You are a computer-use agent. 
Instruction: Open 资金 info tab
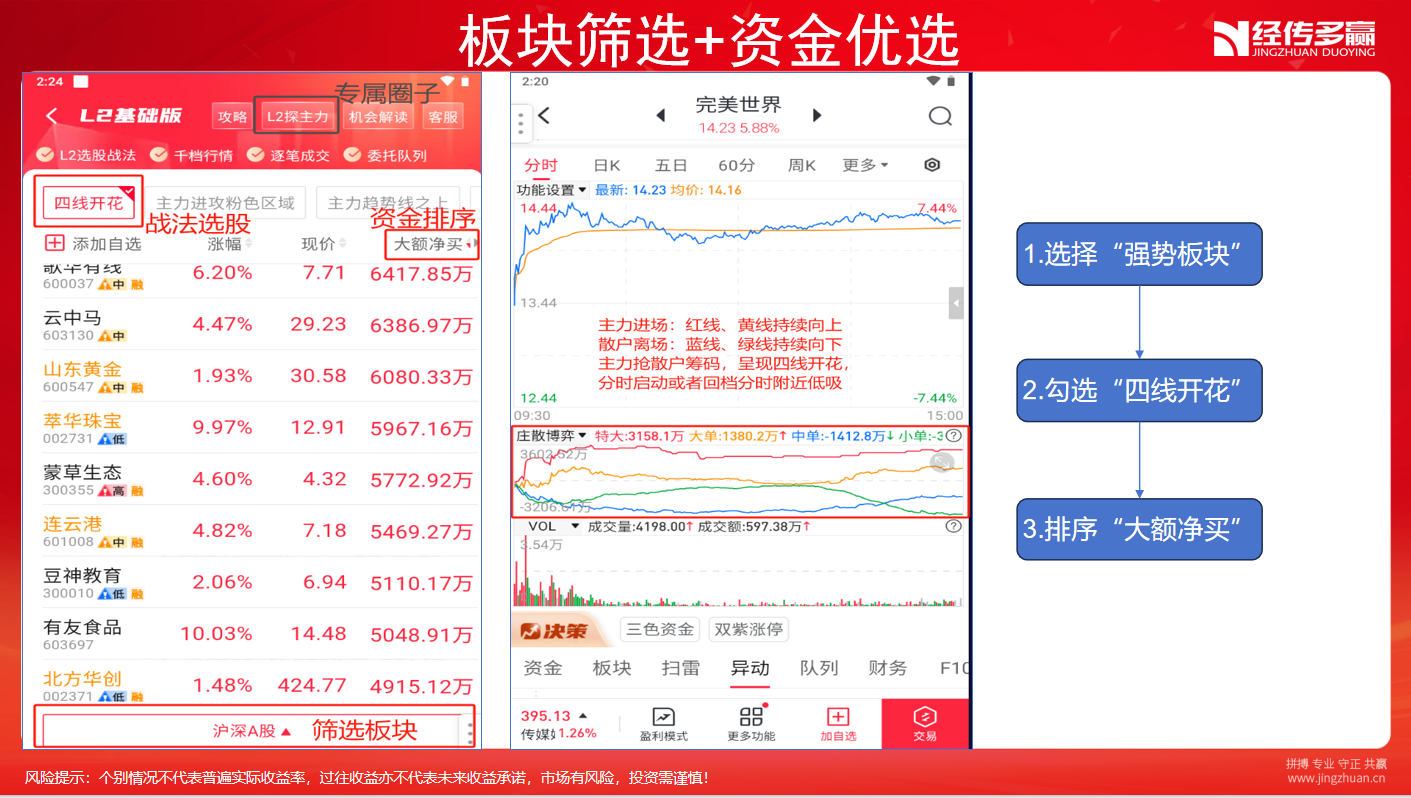(x=543, y=668)
